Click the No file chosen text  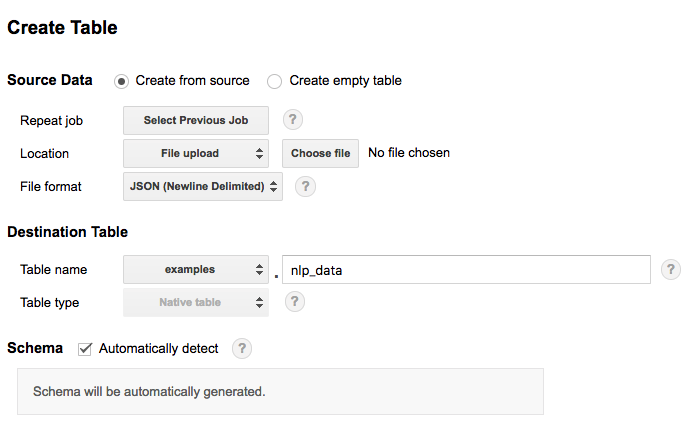coord(409,153)
